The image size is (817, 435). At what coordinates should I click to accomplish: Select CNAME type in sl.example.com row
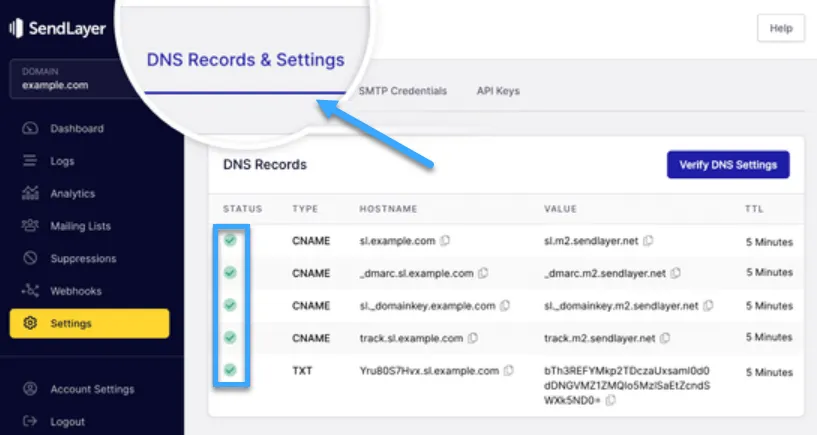pos(311,241)
